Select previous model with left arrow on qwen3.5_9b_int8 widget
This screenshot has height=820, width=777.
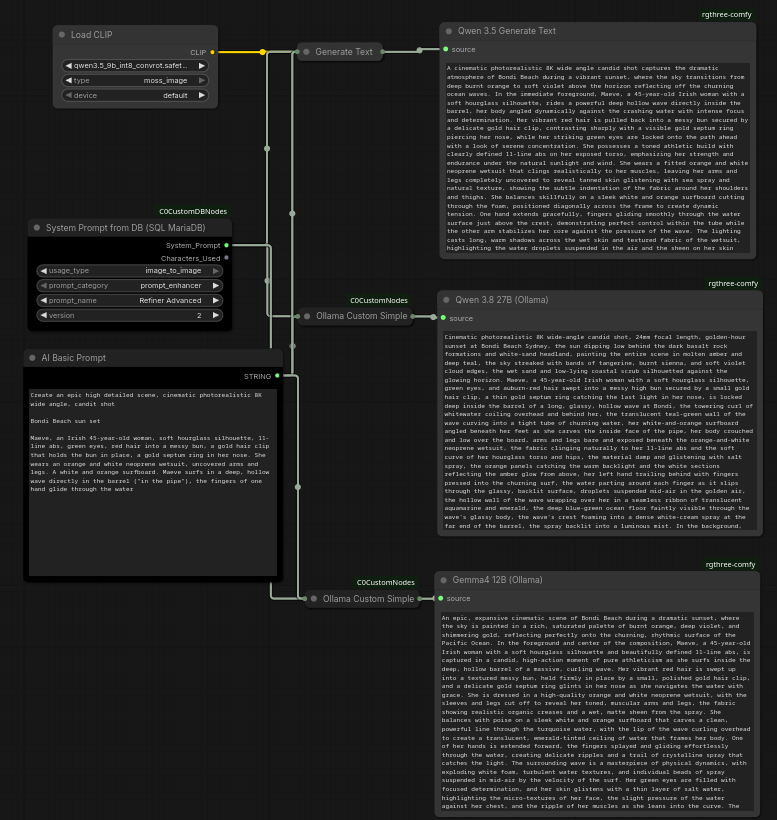tap(68, 66)
